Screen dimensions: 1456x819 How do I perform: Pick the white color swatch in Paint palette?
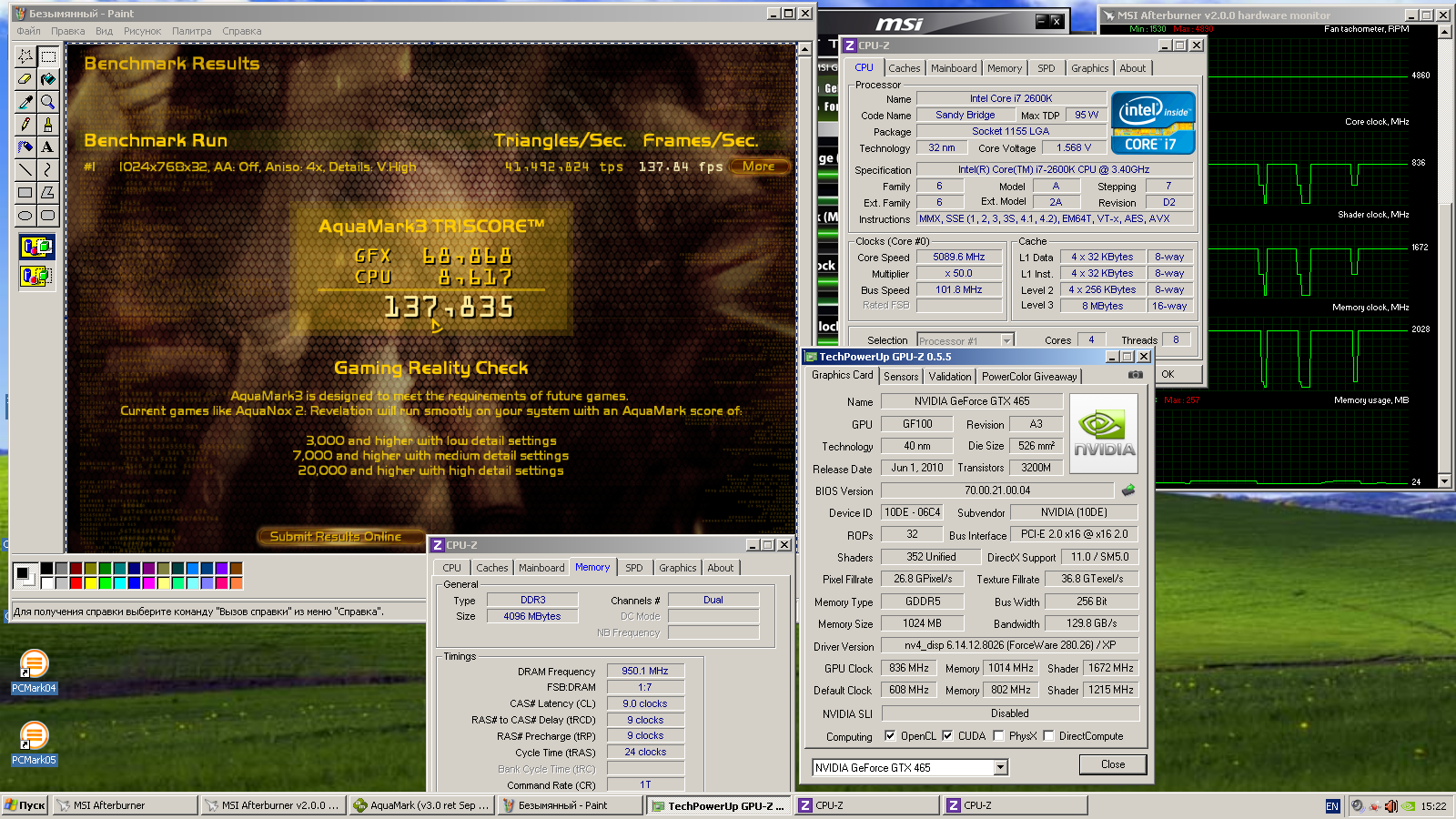pos(46,583)
